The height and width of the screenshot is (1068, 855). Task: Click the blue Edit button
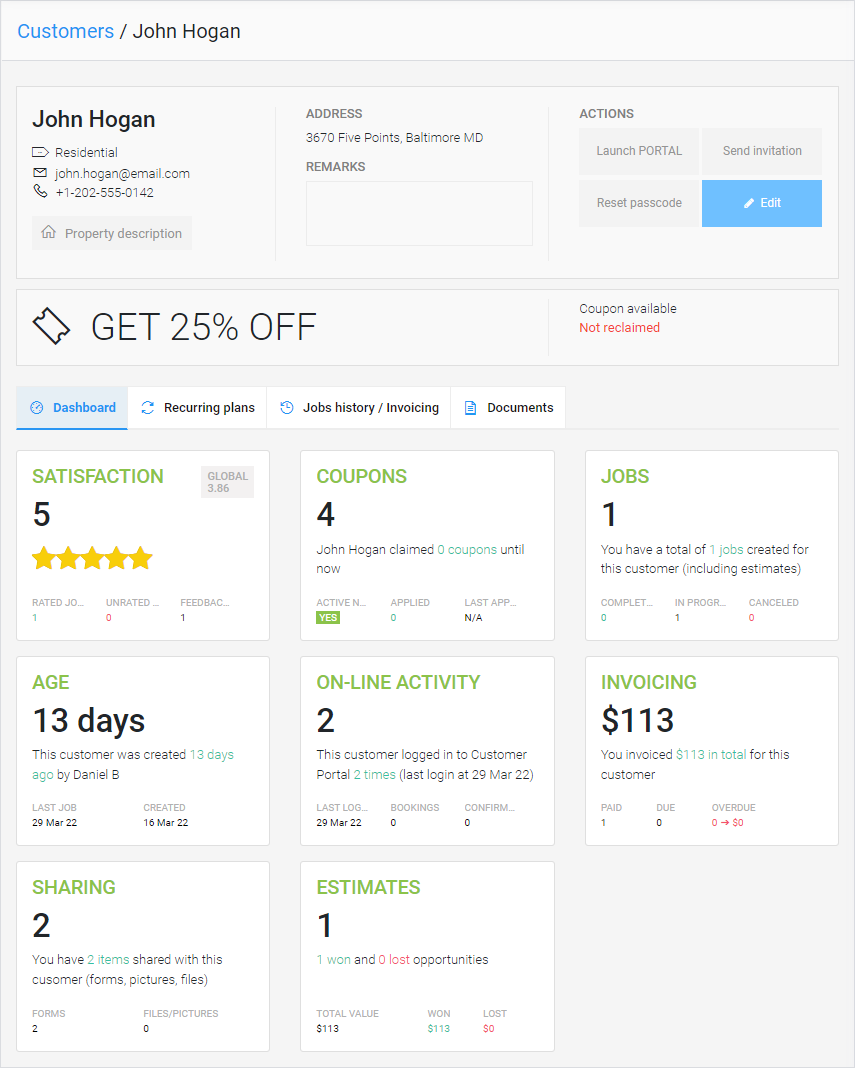point(762,203)
